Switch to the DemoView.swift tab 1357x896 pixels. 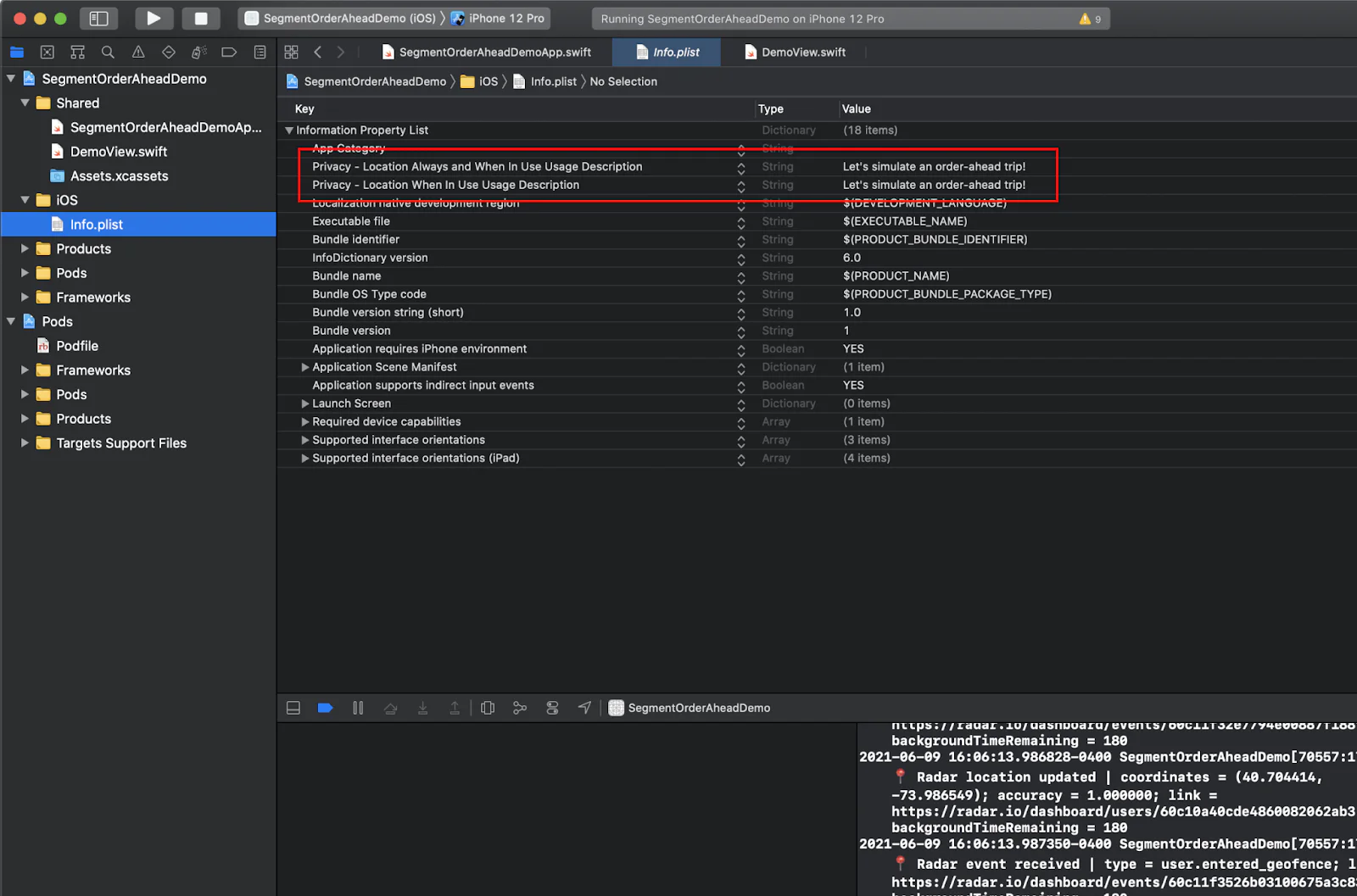pyautogui.click(x=802, y=53)
